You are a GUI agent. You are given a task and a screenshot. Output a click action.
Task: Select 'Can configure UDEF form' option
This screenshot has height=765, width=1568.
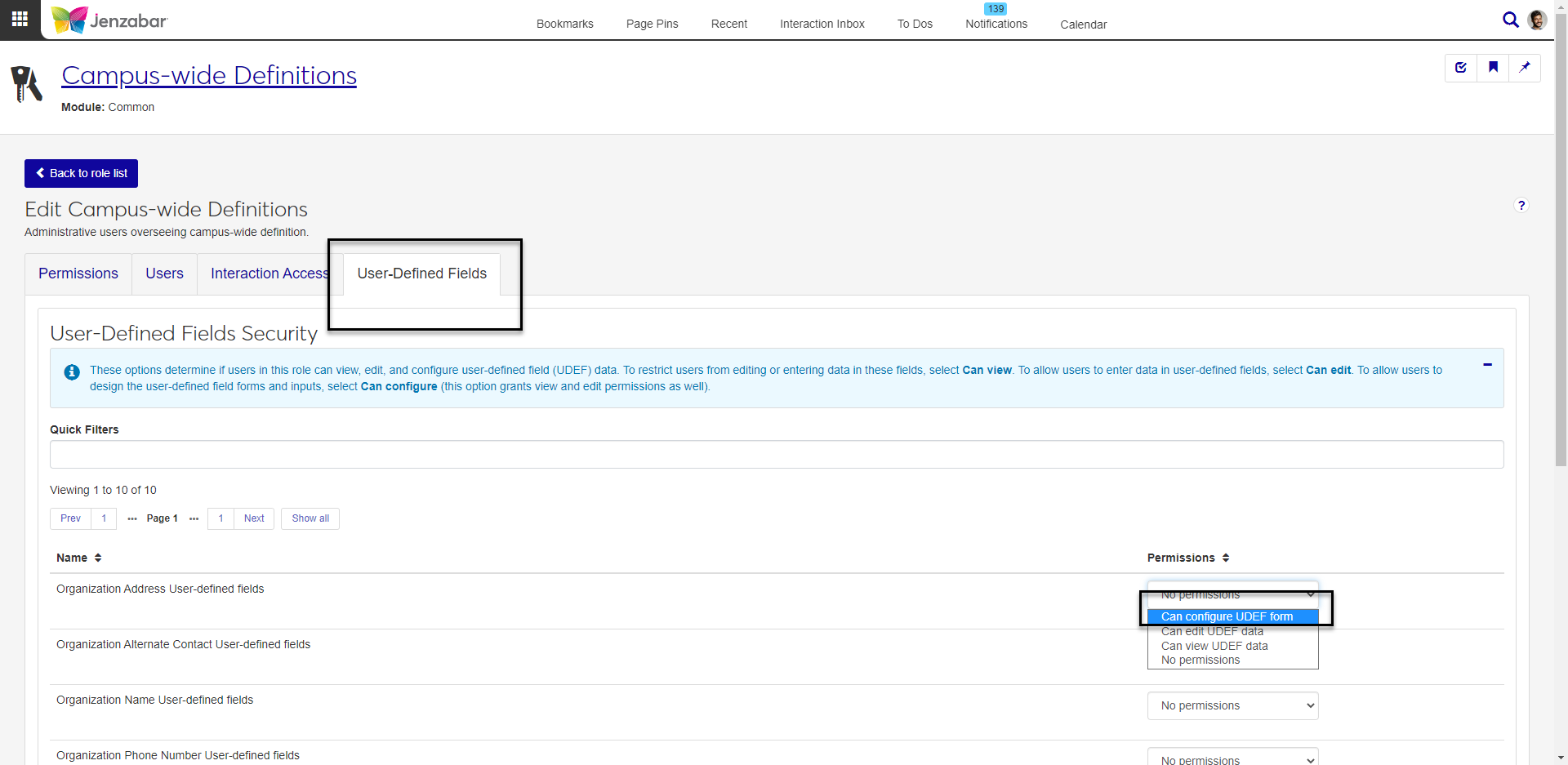point(1227,616)
